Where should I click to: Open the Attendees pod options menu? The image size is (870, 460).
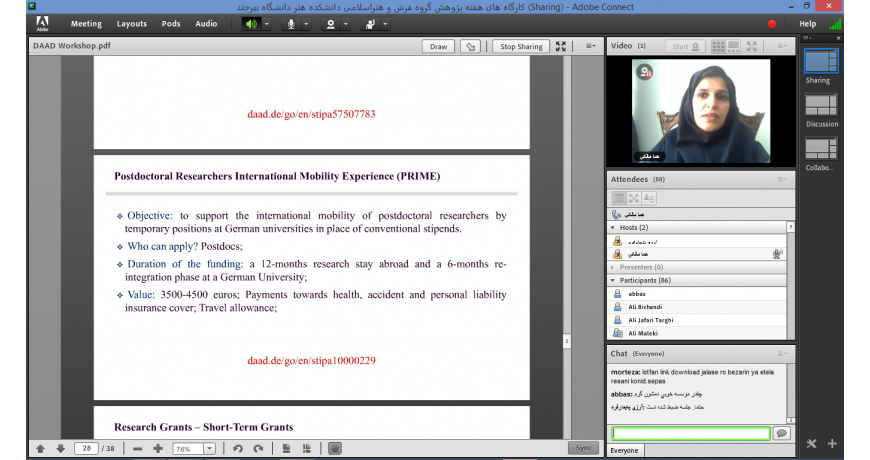coord(782,179)
